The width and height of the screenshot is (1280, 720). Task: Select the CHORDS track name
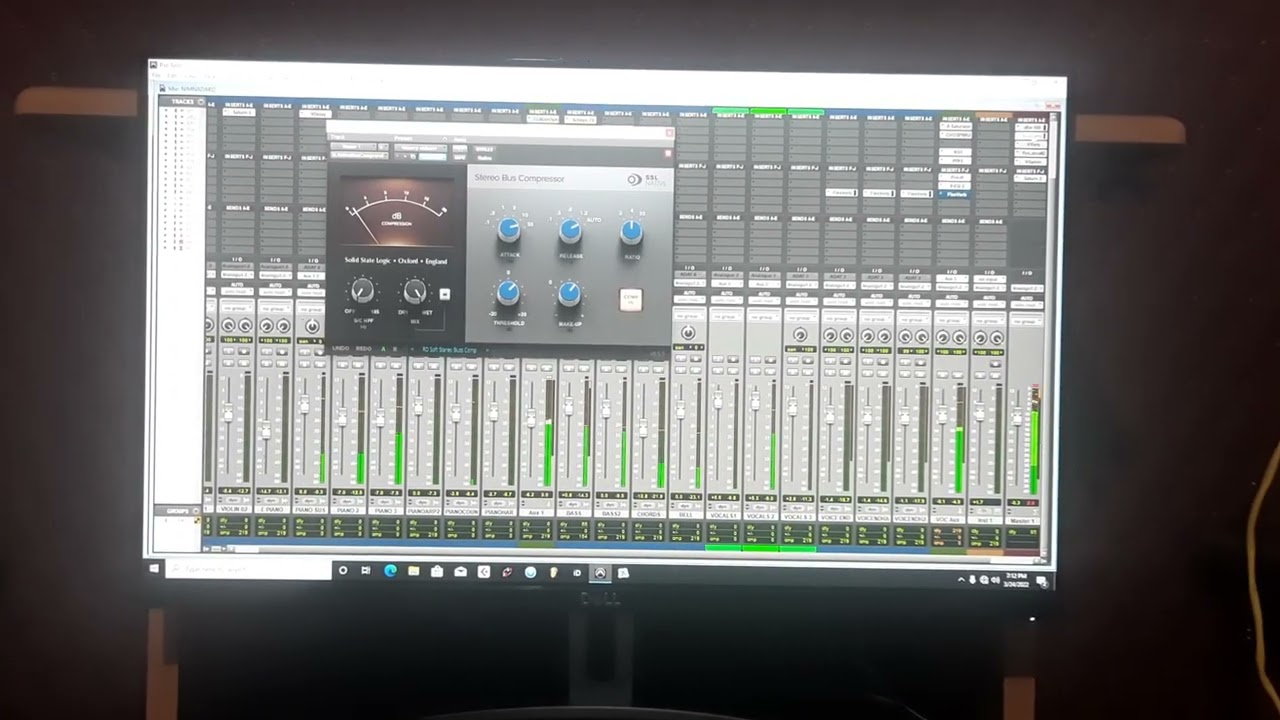[648, 514]
